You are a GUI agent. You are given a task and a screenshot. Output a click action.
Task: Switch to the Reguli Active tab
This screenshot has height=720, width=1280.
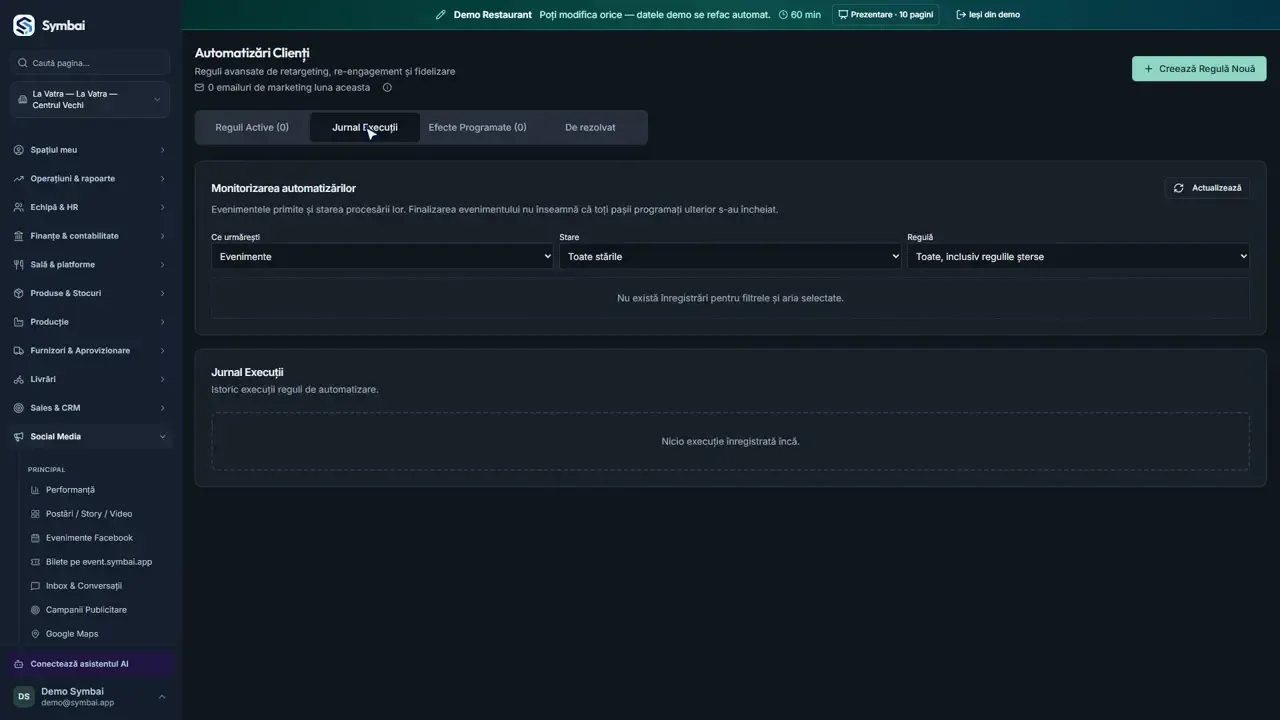click(x=252, y=128)
